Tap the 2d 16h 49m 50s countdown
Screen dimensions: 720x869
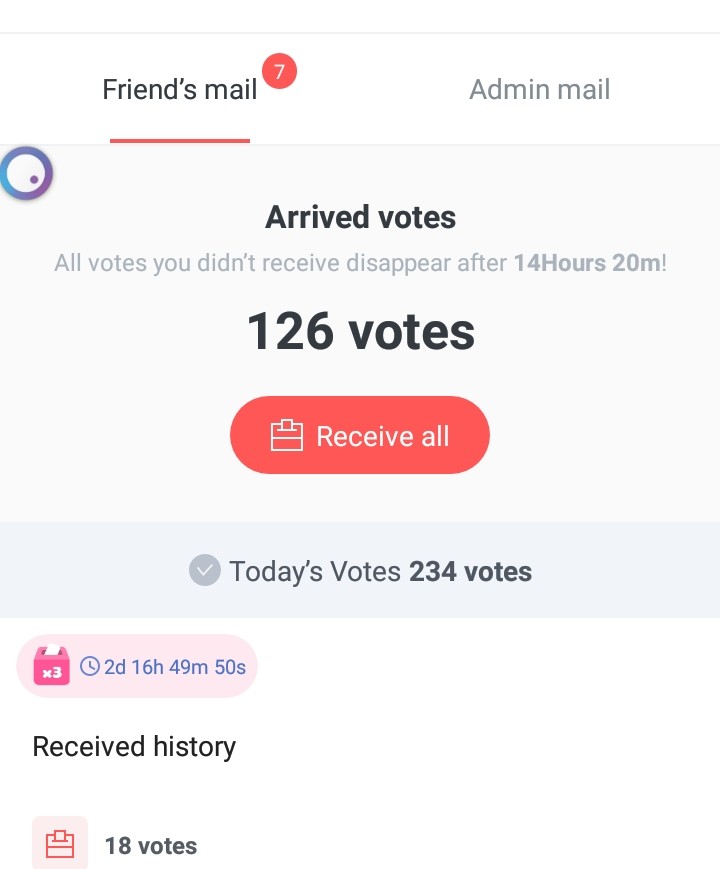(x=175, y=667)
